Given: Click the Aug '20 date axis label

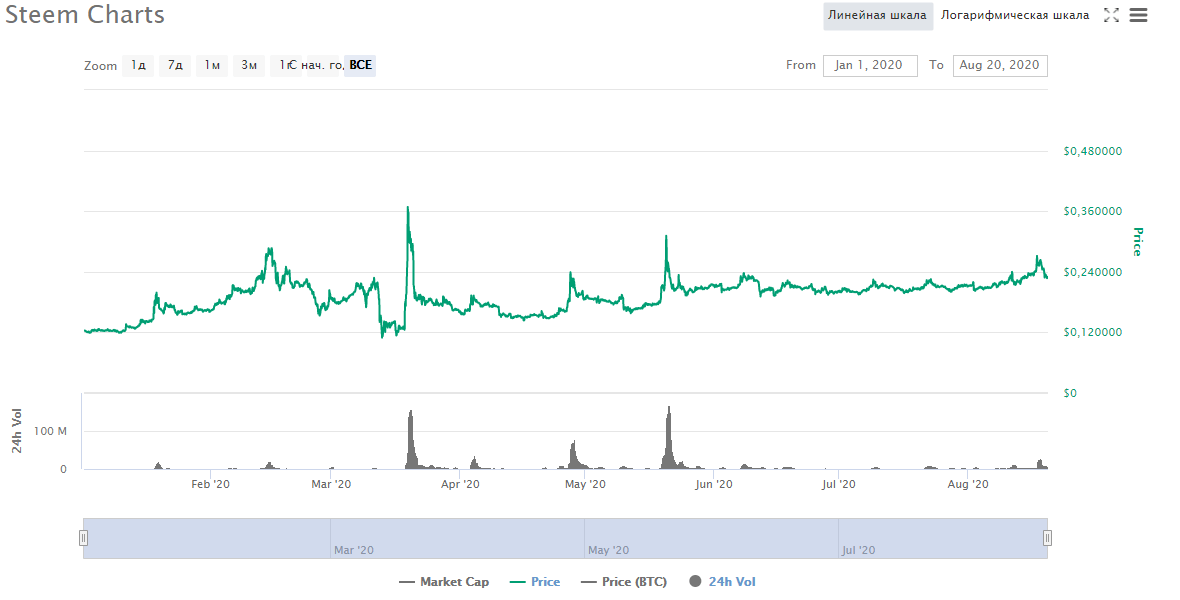Looking at the screenshot, I should point(968,484).
